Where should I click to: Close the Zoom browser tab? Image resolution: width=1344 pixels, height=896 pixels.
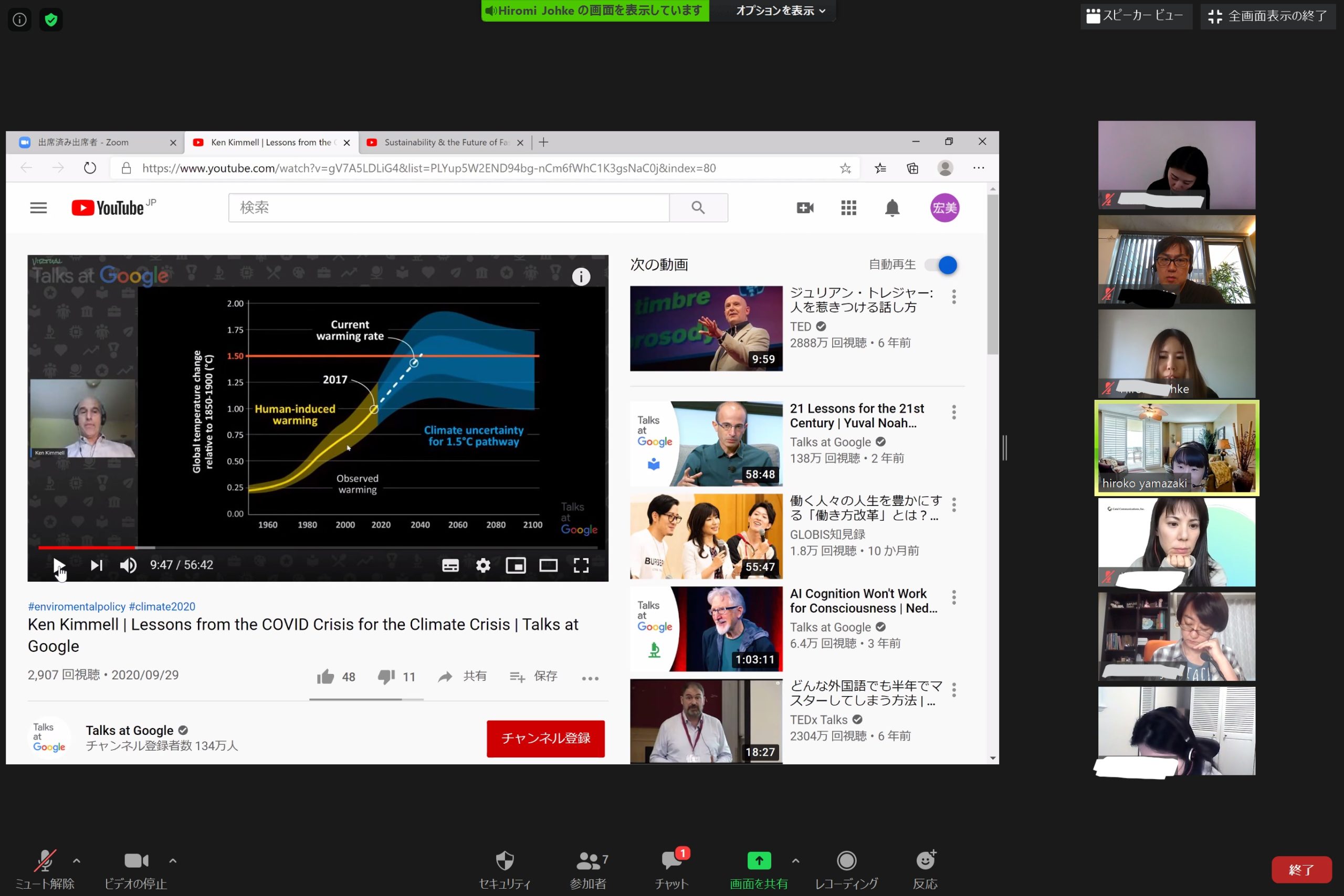pos(173,143)
